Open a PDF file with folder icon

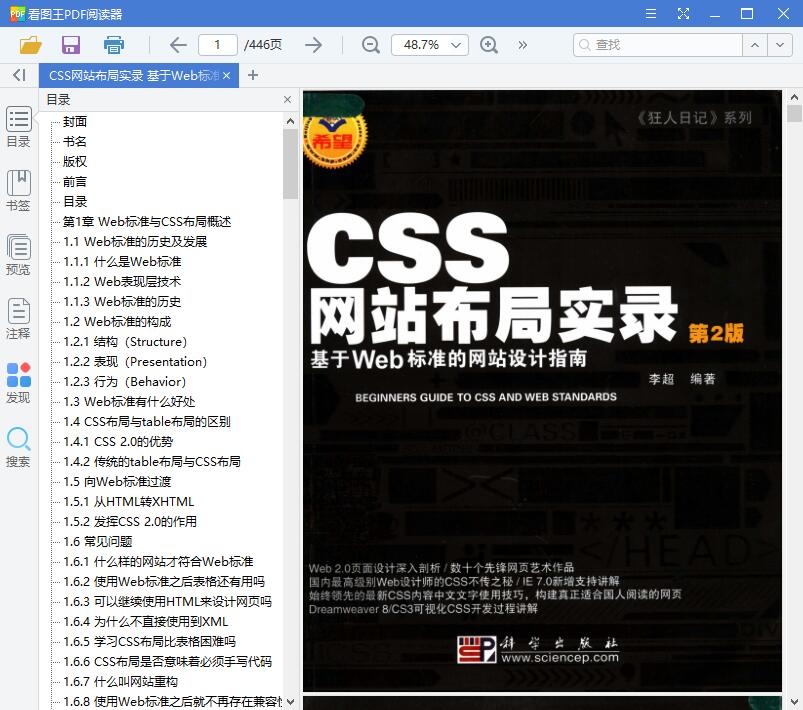pyautogui.click(x=30, y=45)
